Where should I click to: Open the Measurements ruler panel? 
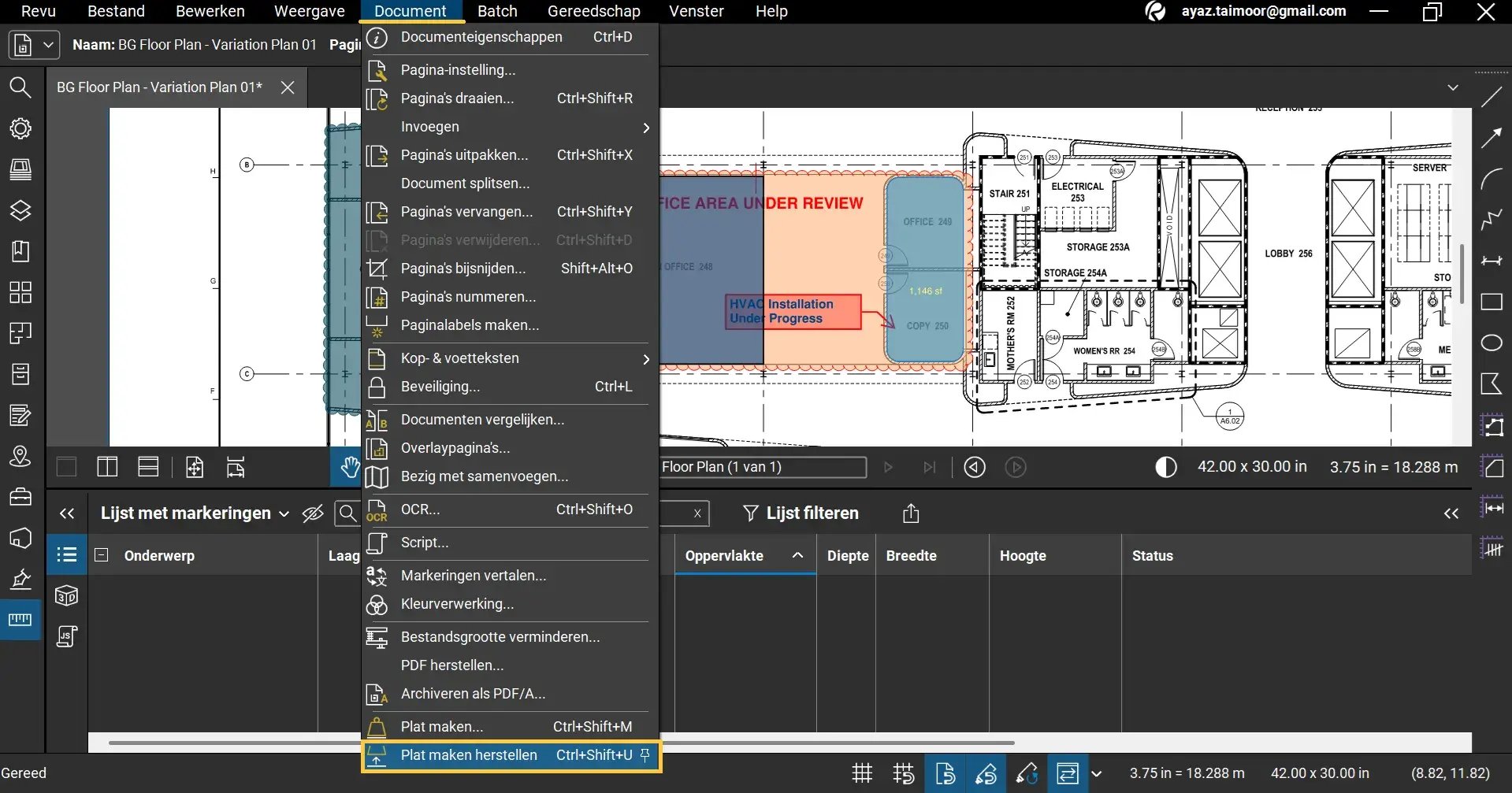20,620
